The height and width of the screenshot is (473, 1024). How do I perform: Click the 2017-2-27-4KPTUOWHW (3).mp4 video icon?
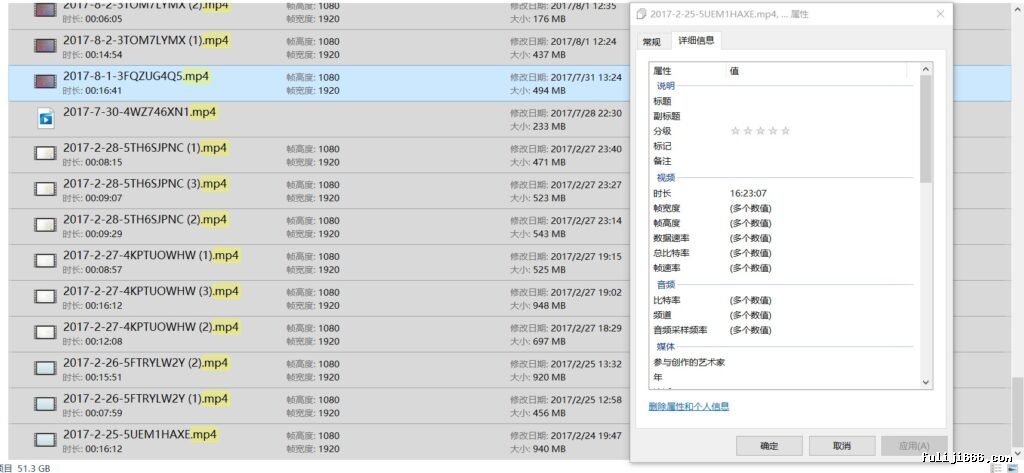[x=44, y=297]
